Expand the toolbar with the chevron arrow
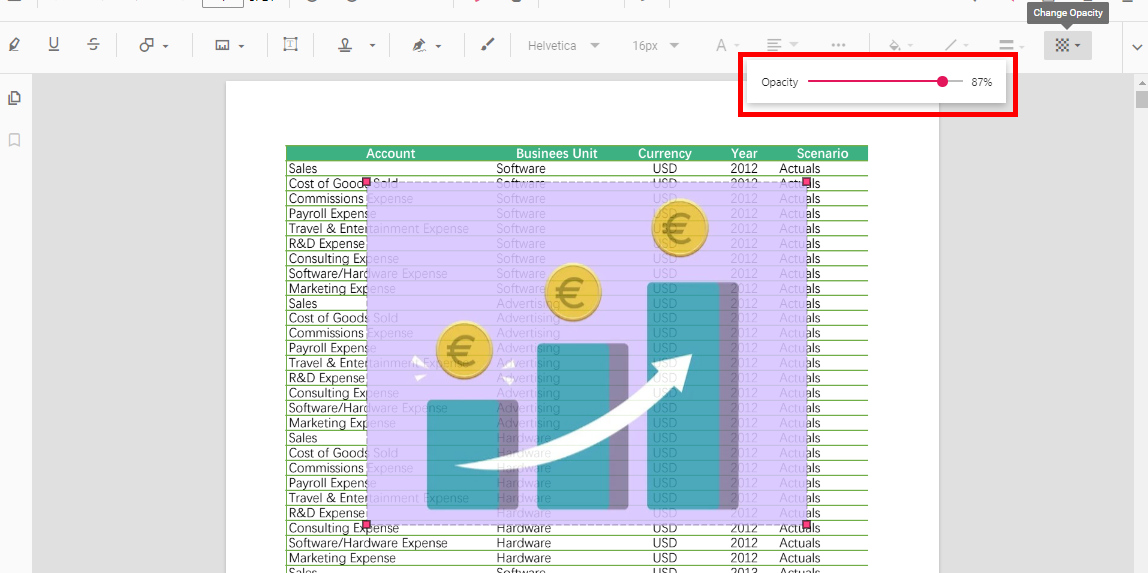The image size is (1148, 573). pos(1136,46)
